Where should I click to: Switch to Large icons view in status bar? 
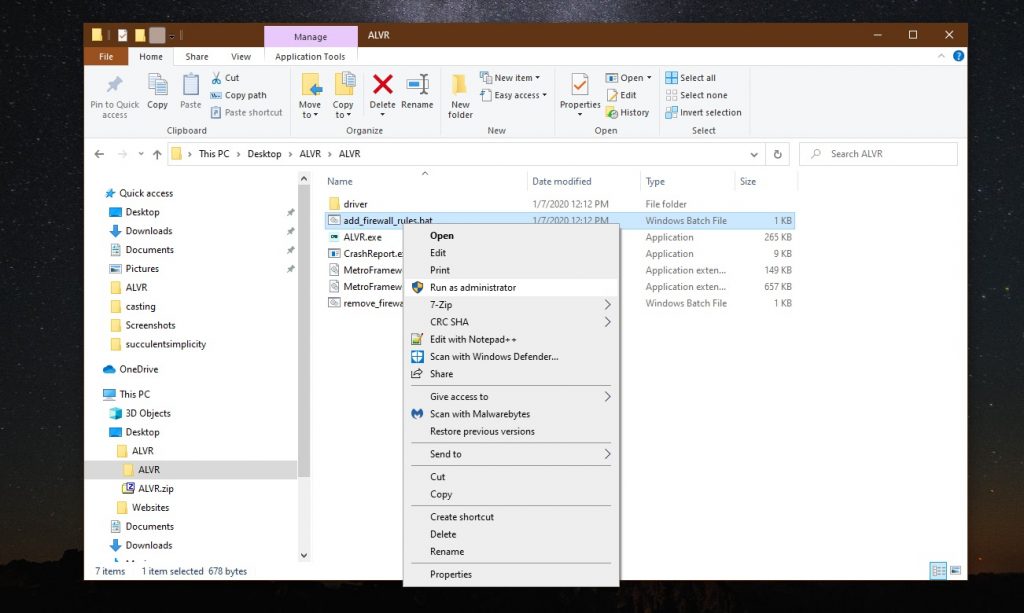point(955,571)
